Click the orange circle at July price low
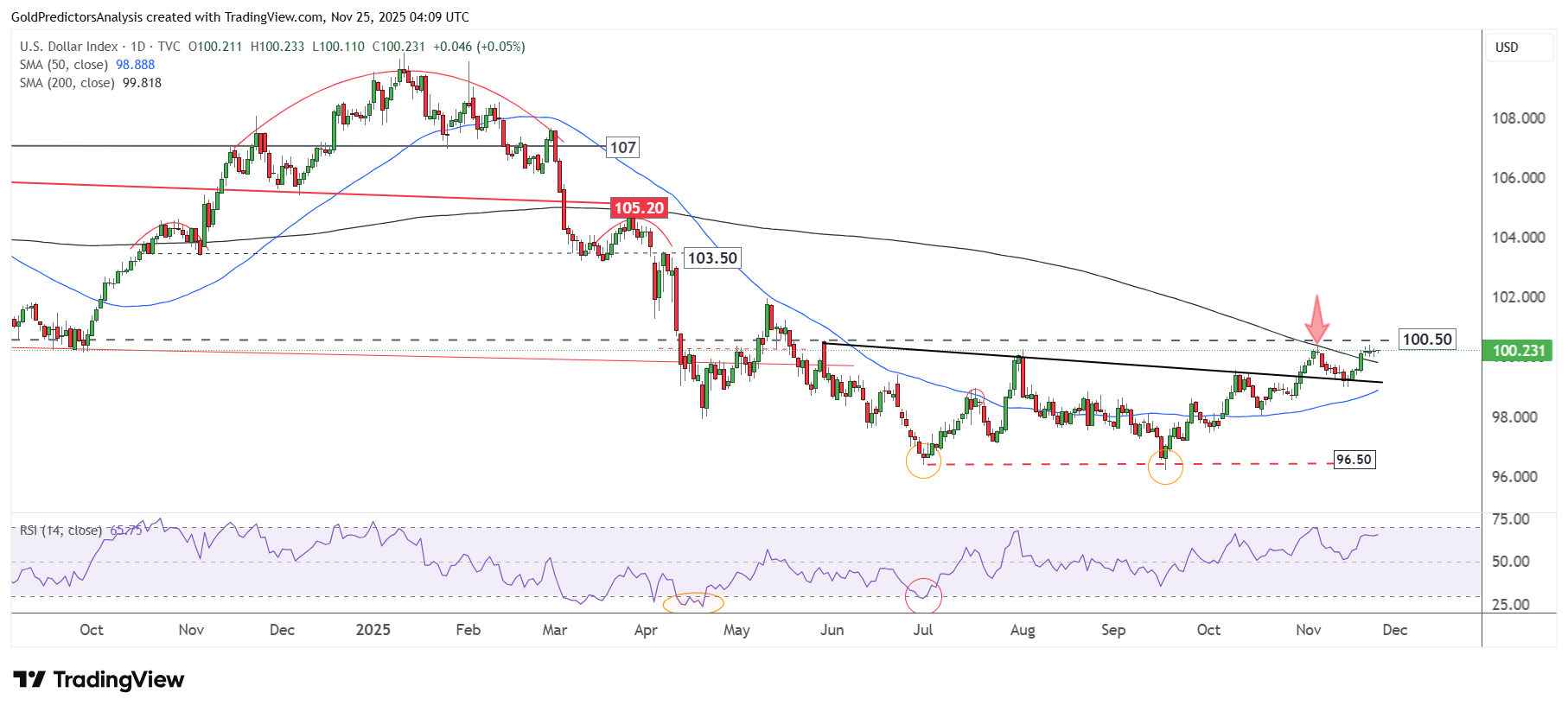The width and height of the screenshot is (1568, 712). click(923, 461)
